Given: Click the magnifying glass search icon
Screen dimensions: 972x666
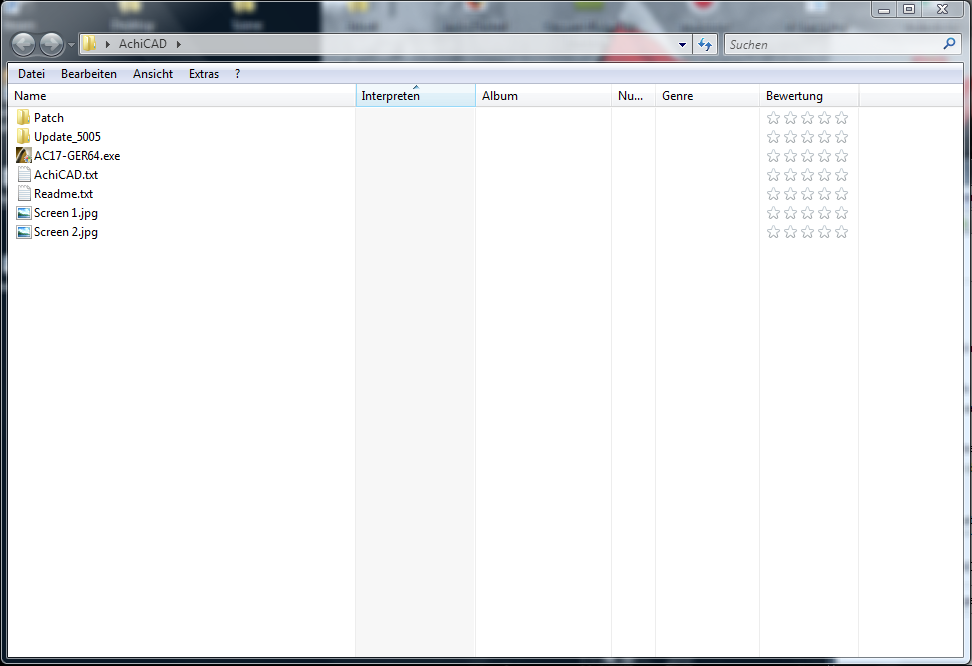Looking at the screenshot, I should [x=949, y=44].
